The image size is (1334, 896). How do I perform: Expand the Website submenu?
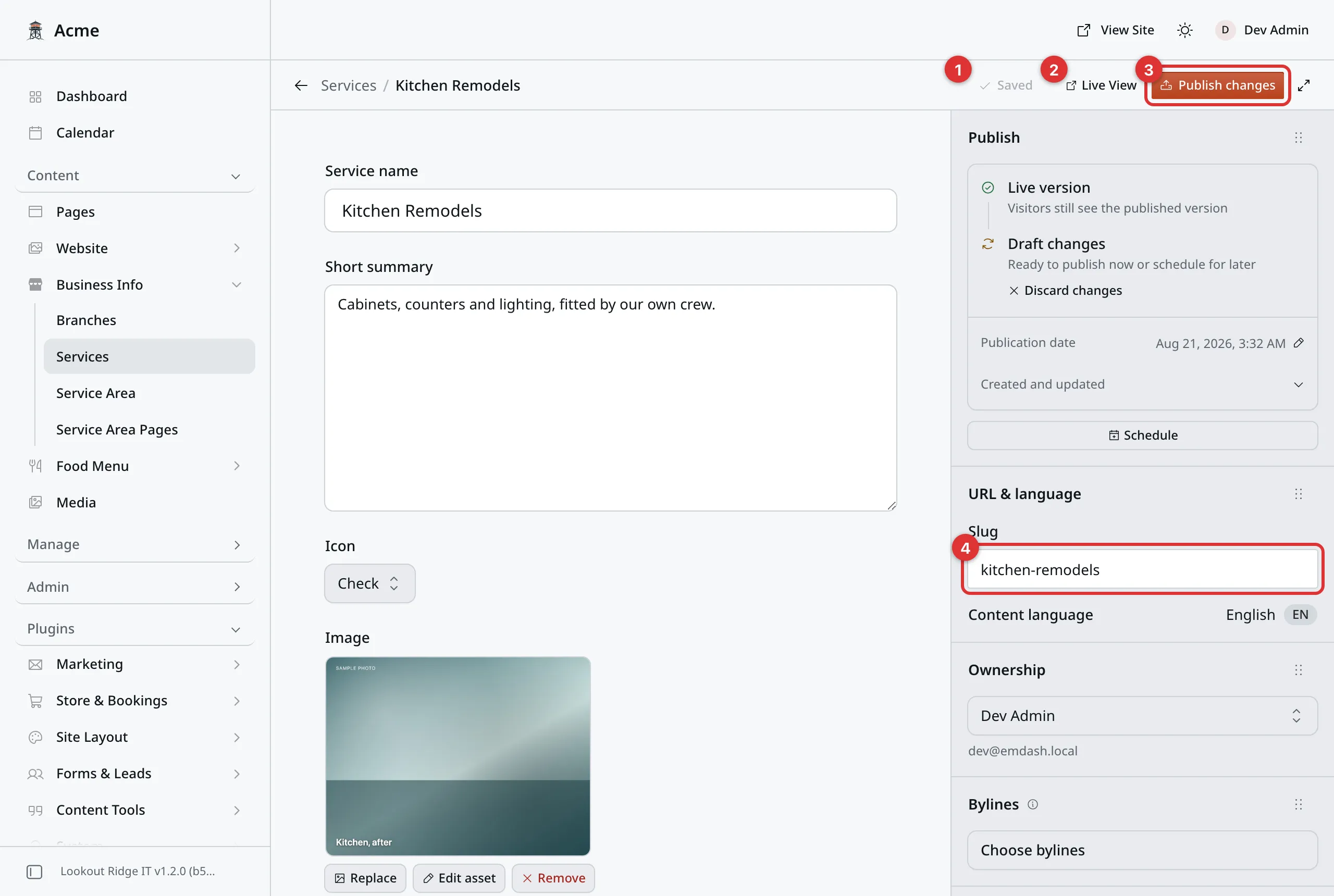[x=135, y=248]
